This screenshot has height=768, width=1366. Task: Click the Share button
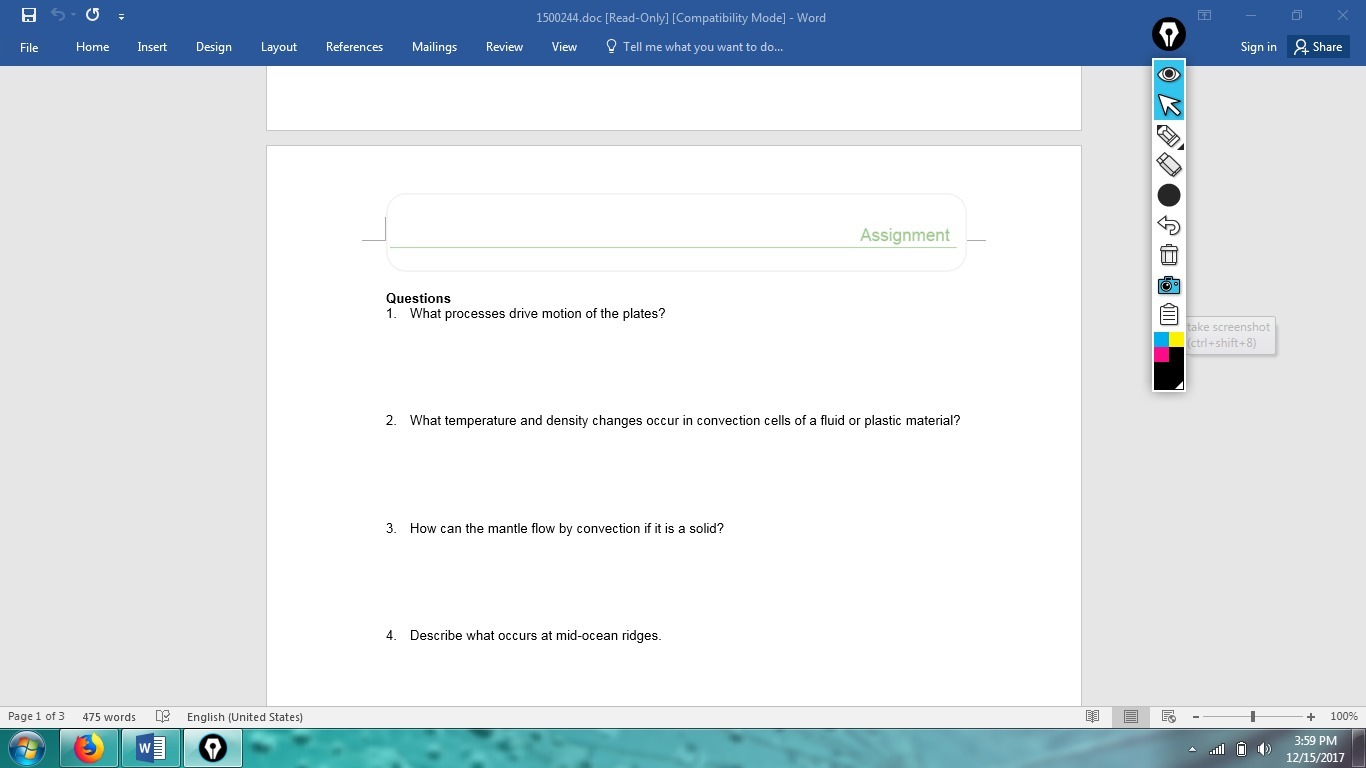pyautogui.click(x=1318, y=47)
